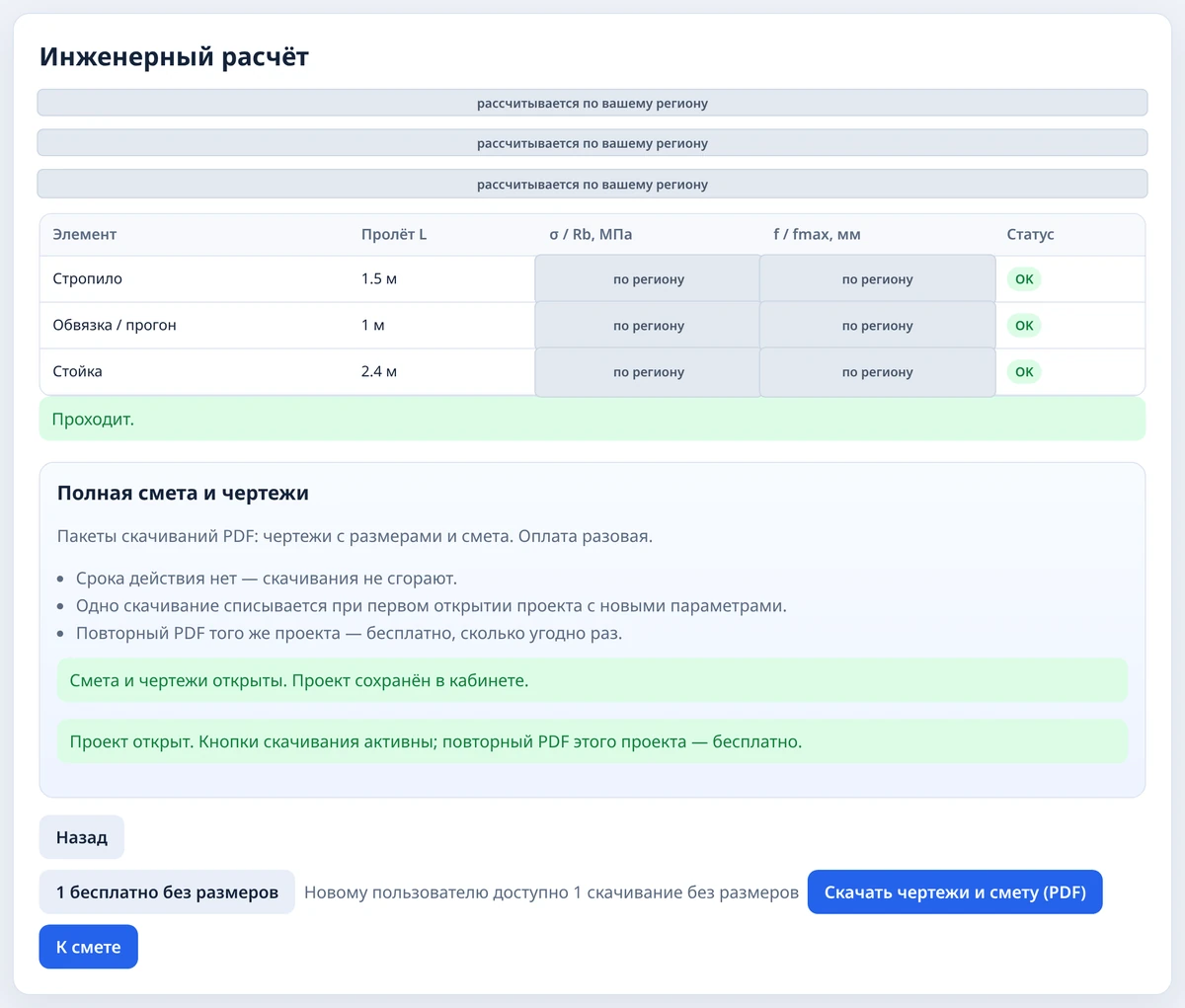Click OK status badge in Стойка row
The height and width of the screenshot is (1008, 1185).
pos(1024,372)
